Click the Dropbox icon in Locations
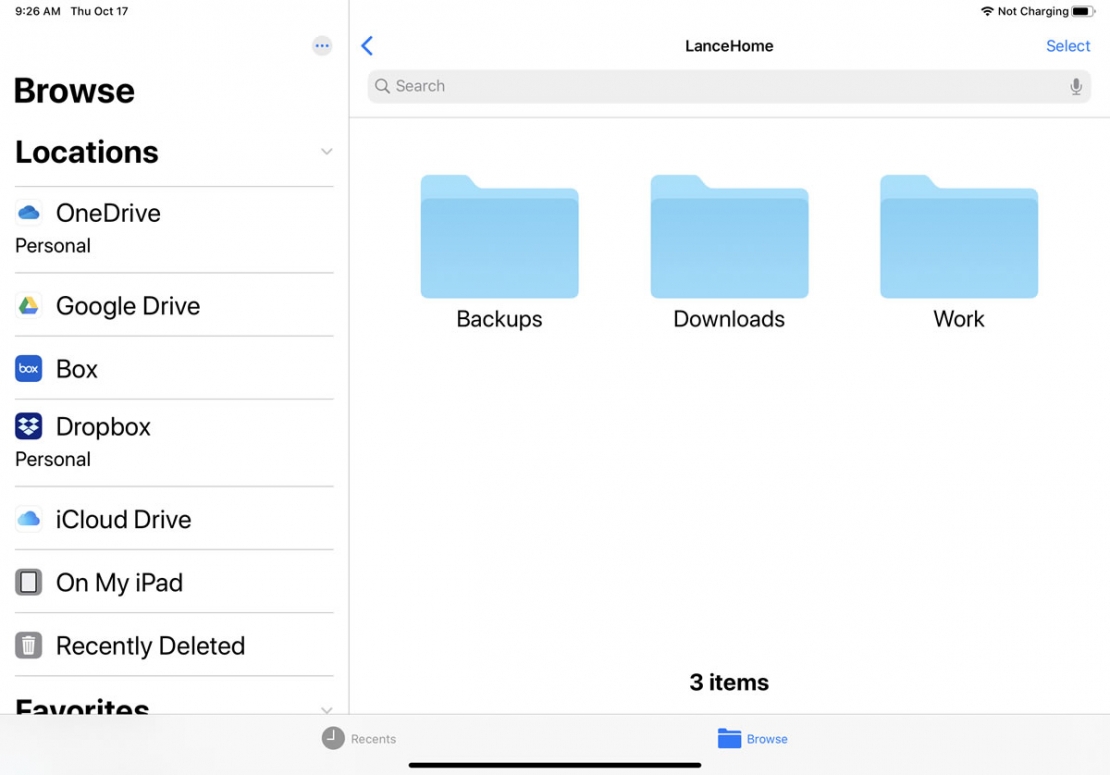This screenshot has height=775, width=1110. click(x=27, y=426)
